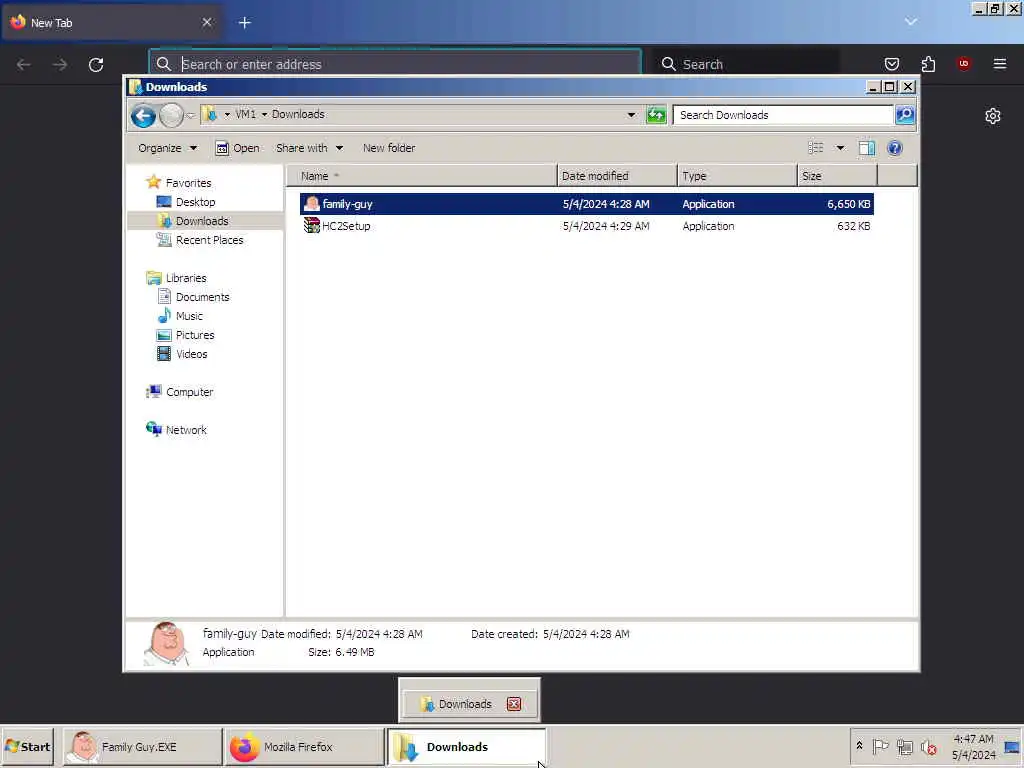Open Firefox Pocket save icon

point(891,64)
